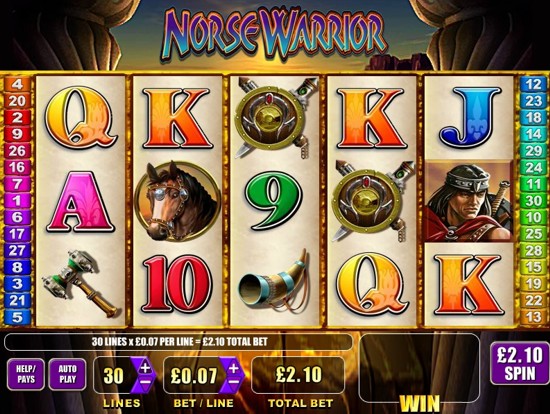This screenshot has height=414, width=550.
Task: Click the total bet £2.10 display
Action: 298,375
